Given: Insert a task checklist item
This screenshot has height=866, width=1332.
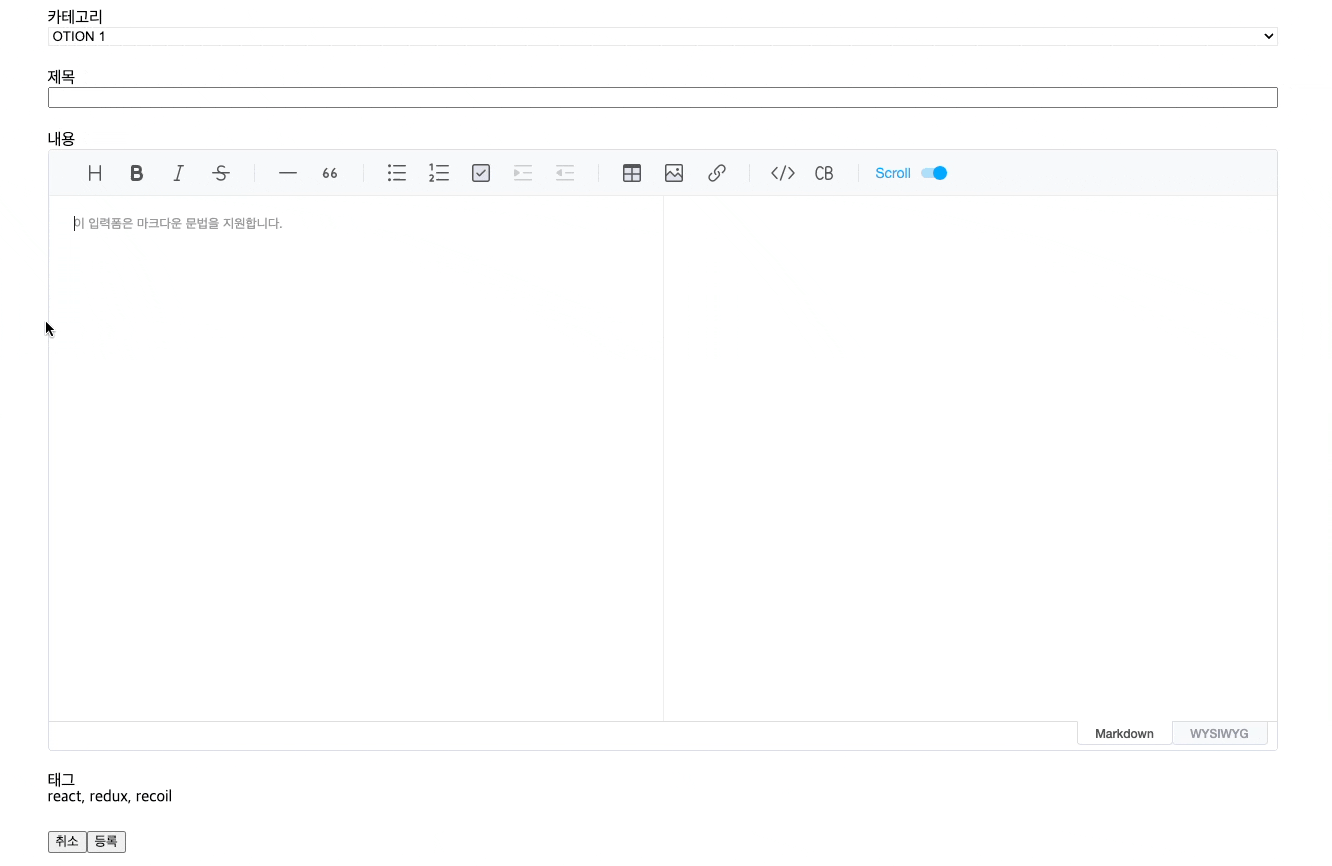Looking at the screenshot, I should click(x=481, y=172).
